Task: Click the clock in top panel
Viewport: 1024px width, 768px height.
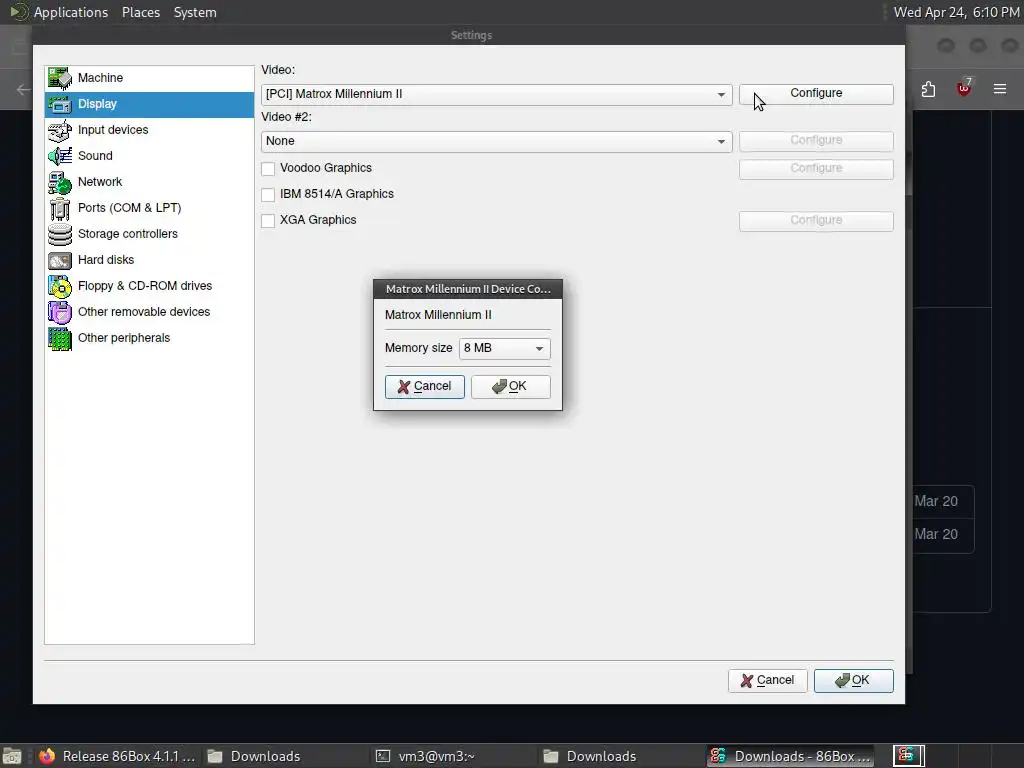Action: coord(956,12)
